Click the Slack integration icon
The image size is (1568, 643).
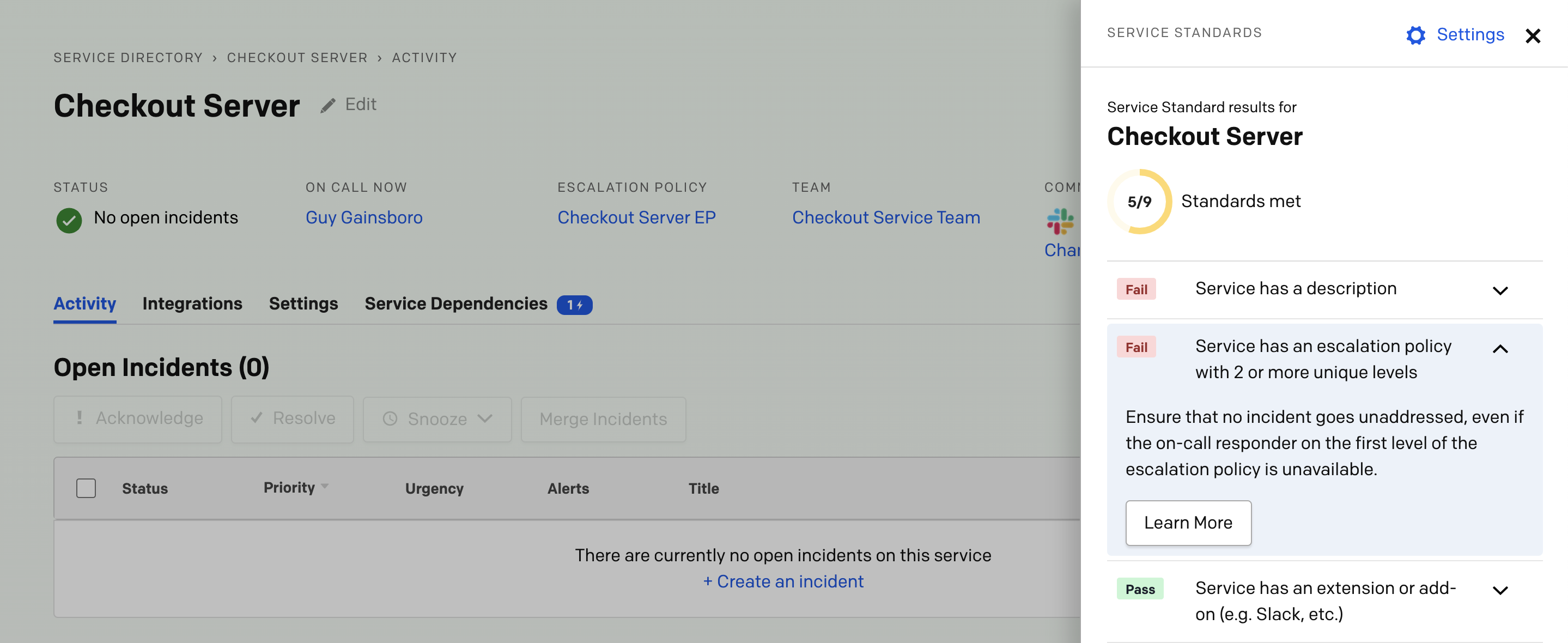click(1057, 221)
